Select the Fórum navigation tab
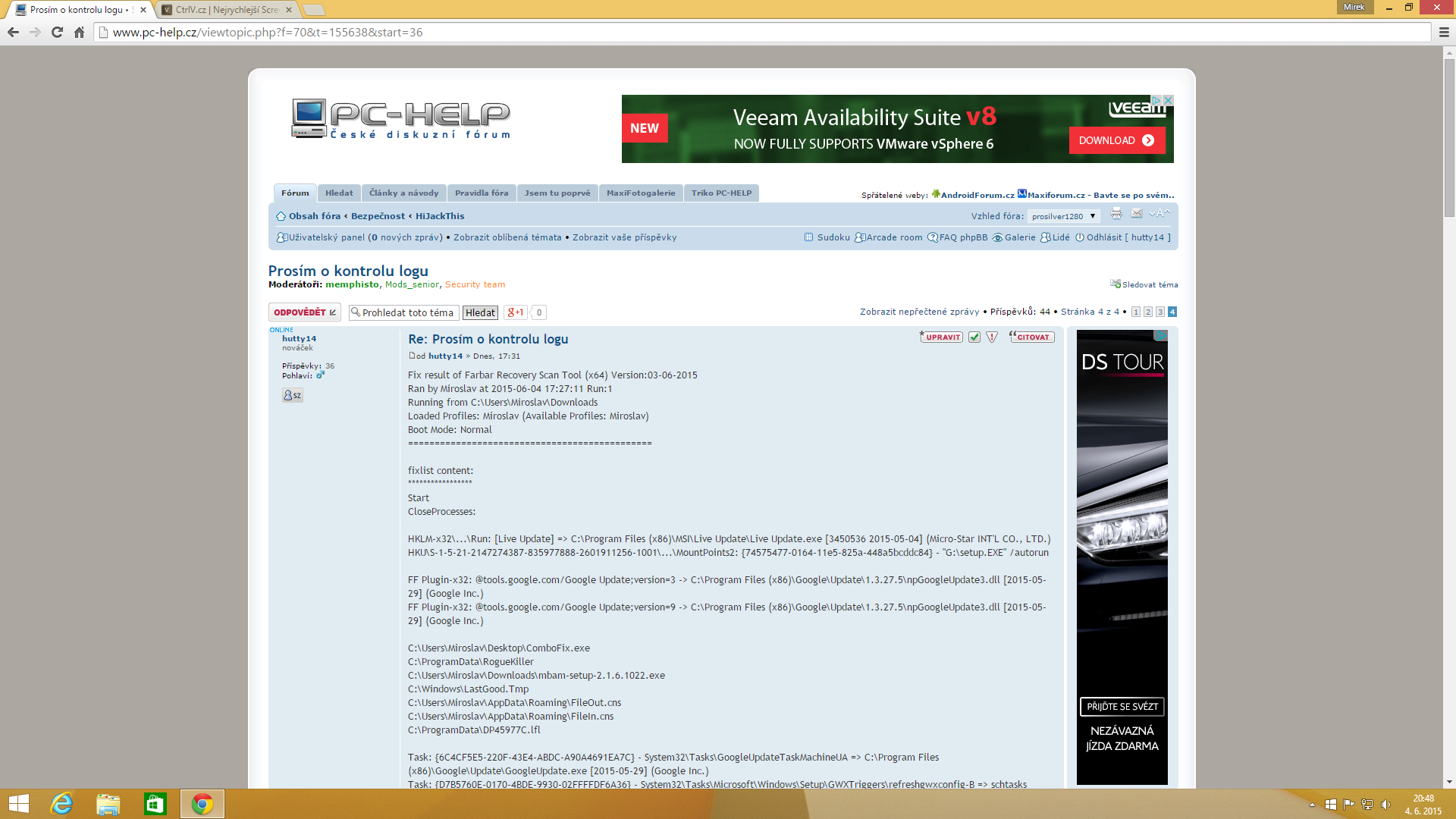 tap(295, 193)
